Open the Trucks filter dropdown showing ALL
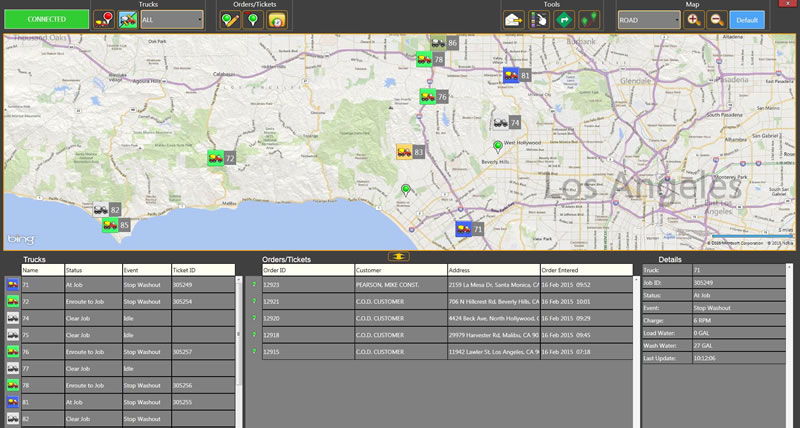 tap(172, 19)
